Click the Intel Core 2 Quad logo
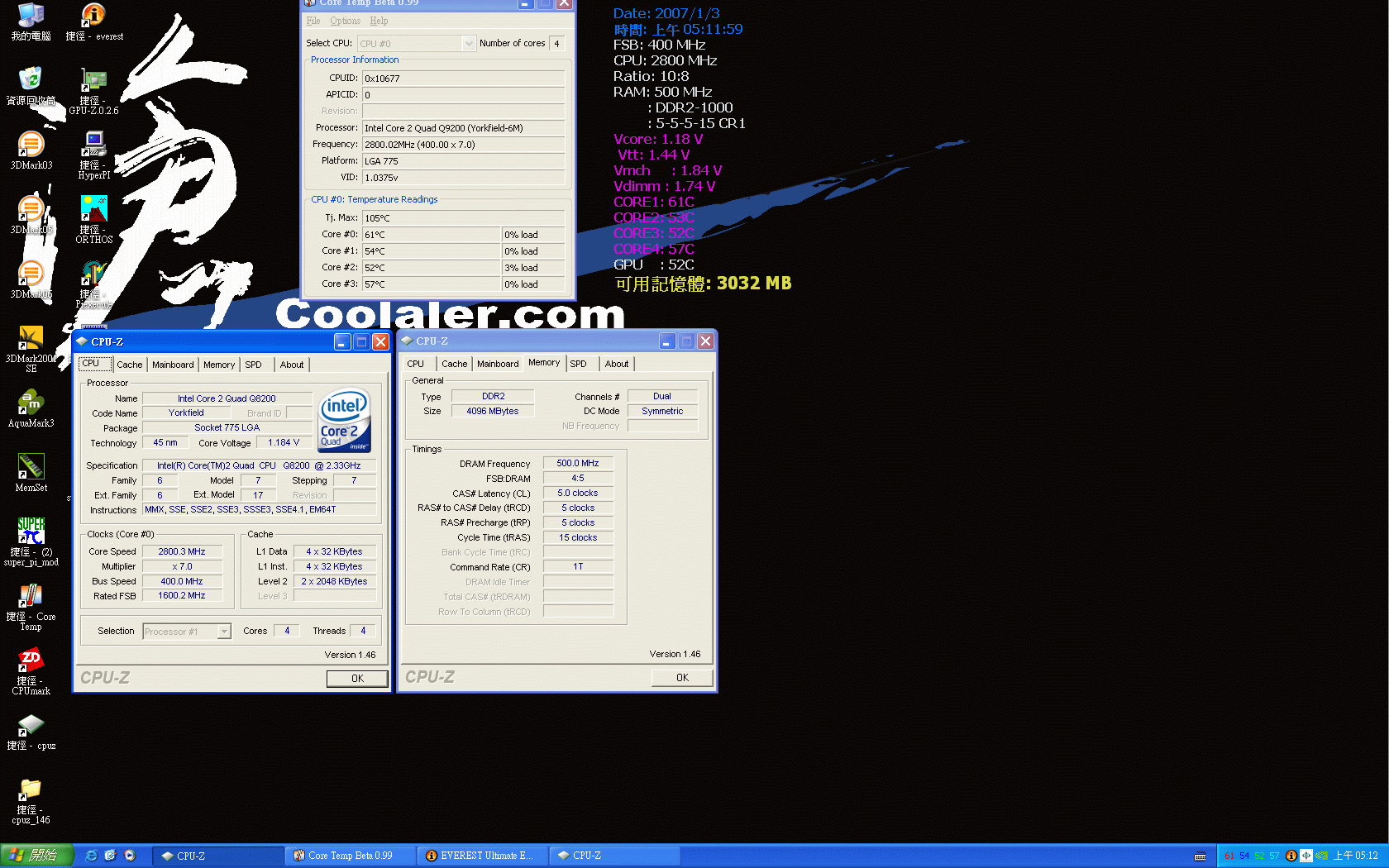Viewport: 1389px width, 868px height. pos(344,421)
